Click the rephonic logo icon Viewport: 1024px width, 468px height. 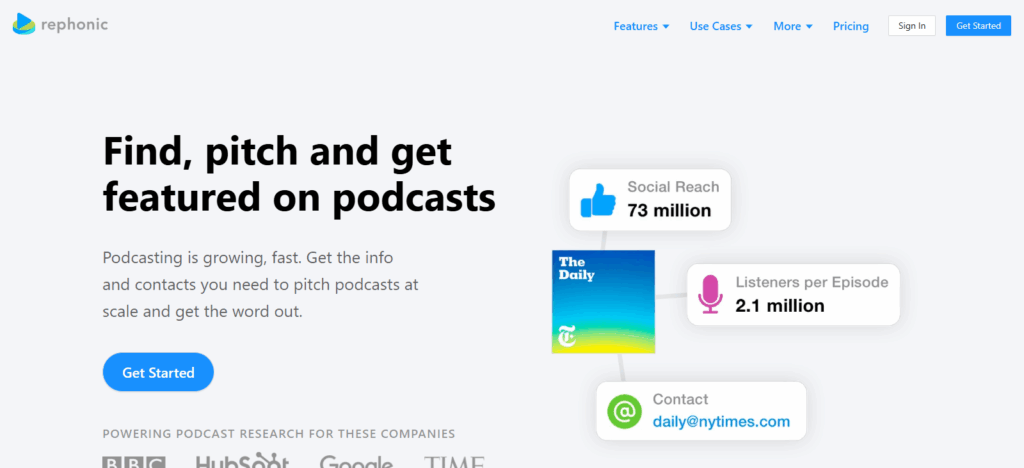pyautogui.click(x=24, y=24)
